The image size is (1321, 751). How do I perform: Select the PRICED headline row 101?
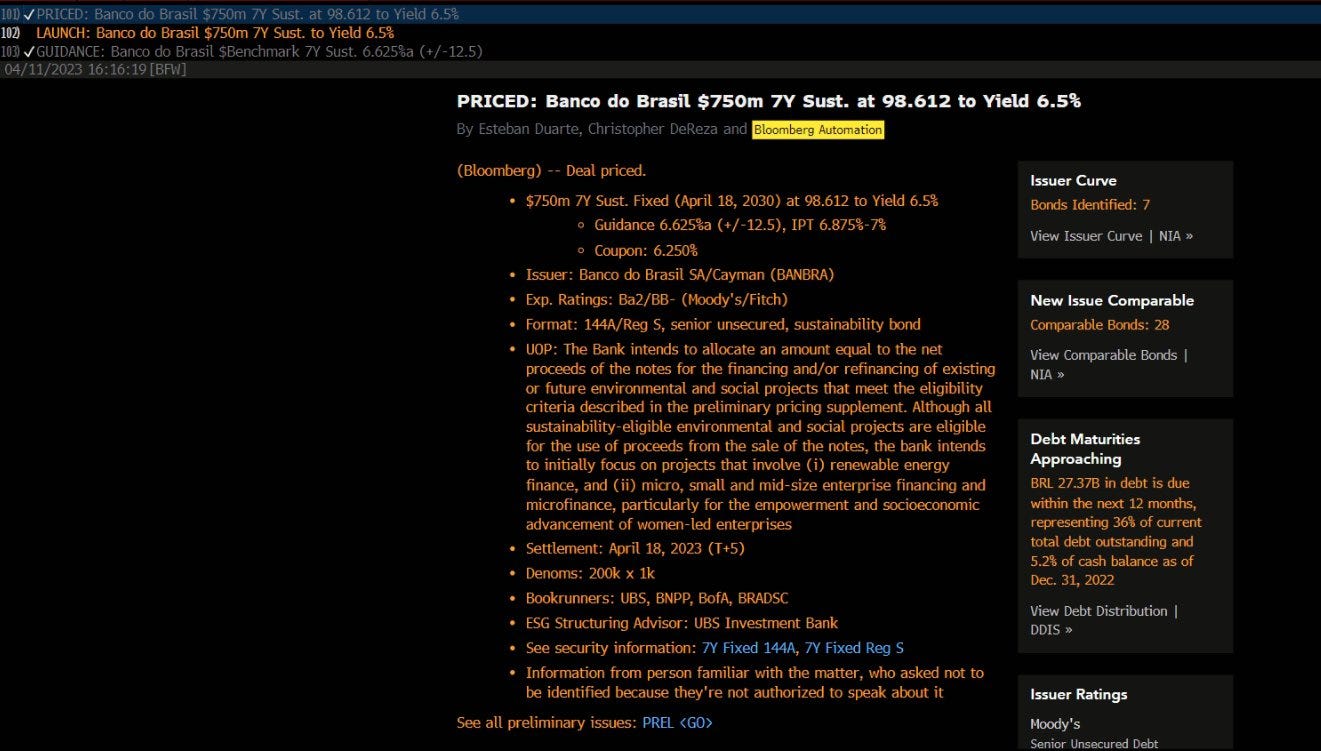click(660, 14)
